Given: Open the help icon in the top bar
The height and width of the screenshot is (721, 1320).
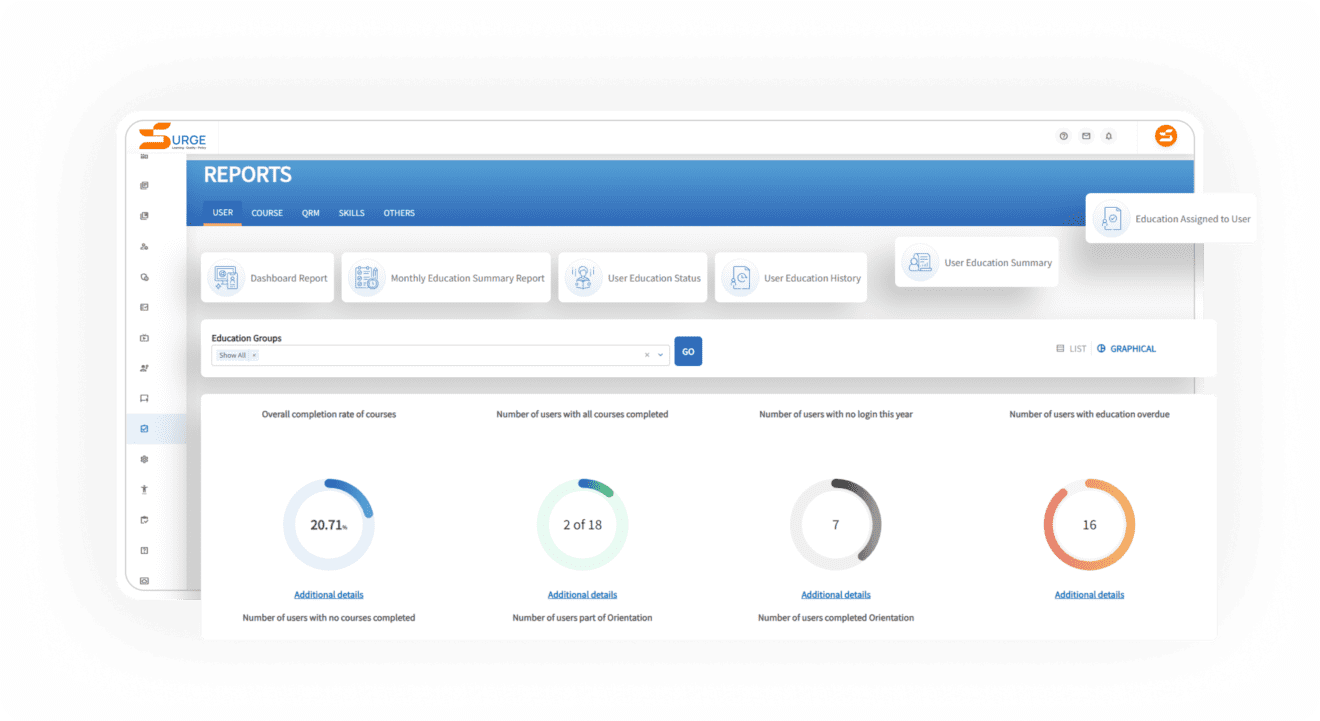Looking at the screenshot, I should 1063,136.
